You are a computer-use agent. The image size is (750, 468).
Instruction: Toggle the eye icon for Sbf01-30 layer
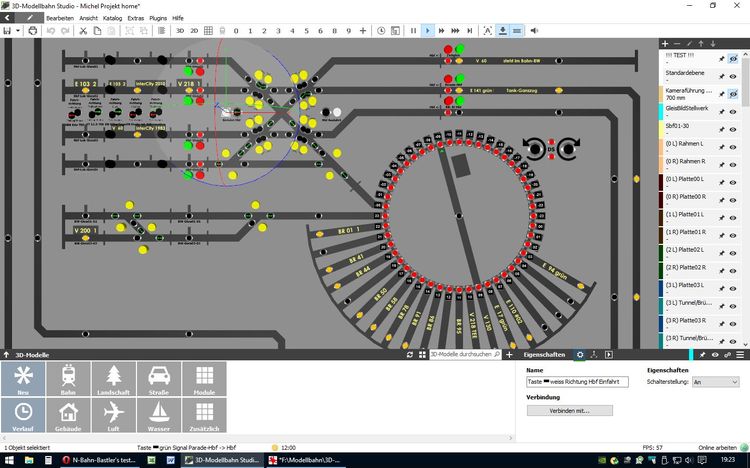(x=732, y=127)
